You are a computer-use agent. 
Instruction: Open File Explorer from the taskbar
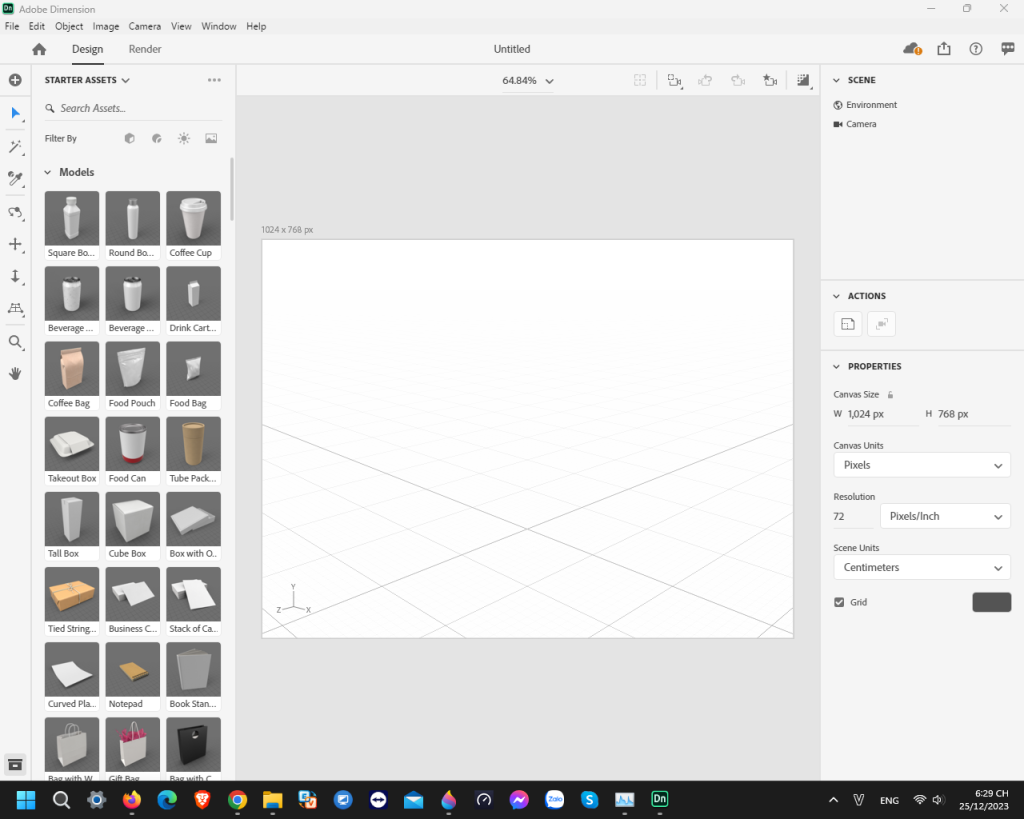(272, 799)
